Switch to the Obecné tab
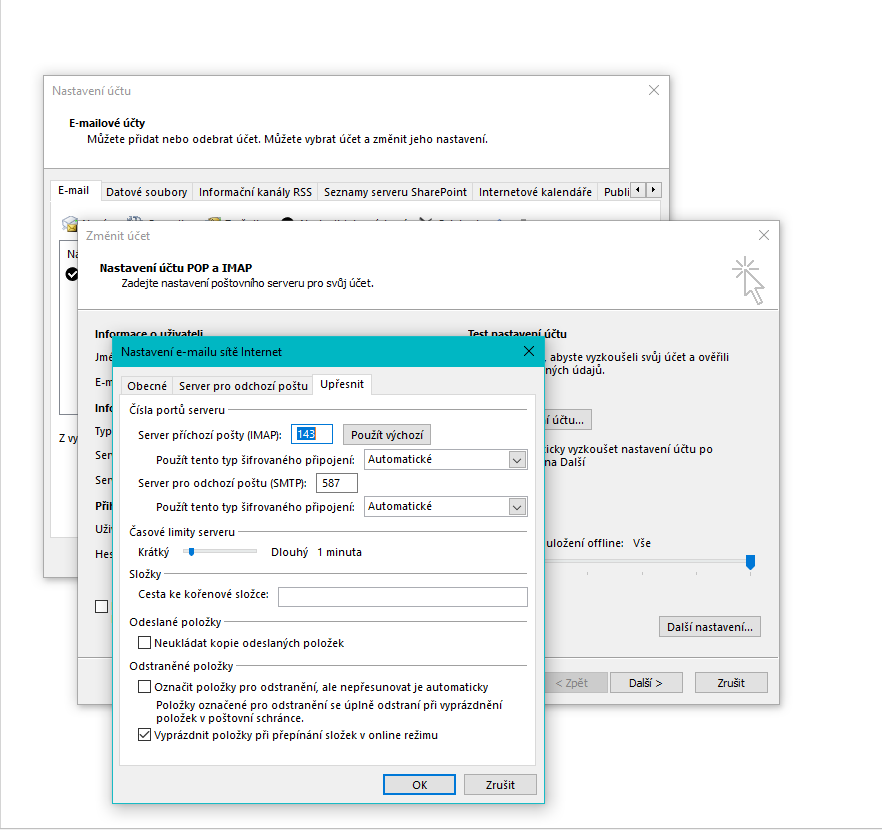This screenshot has height=830, width=882. (x=146, y=385)
